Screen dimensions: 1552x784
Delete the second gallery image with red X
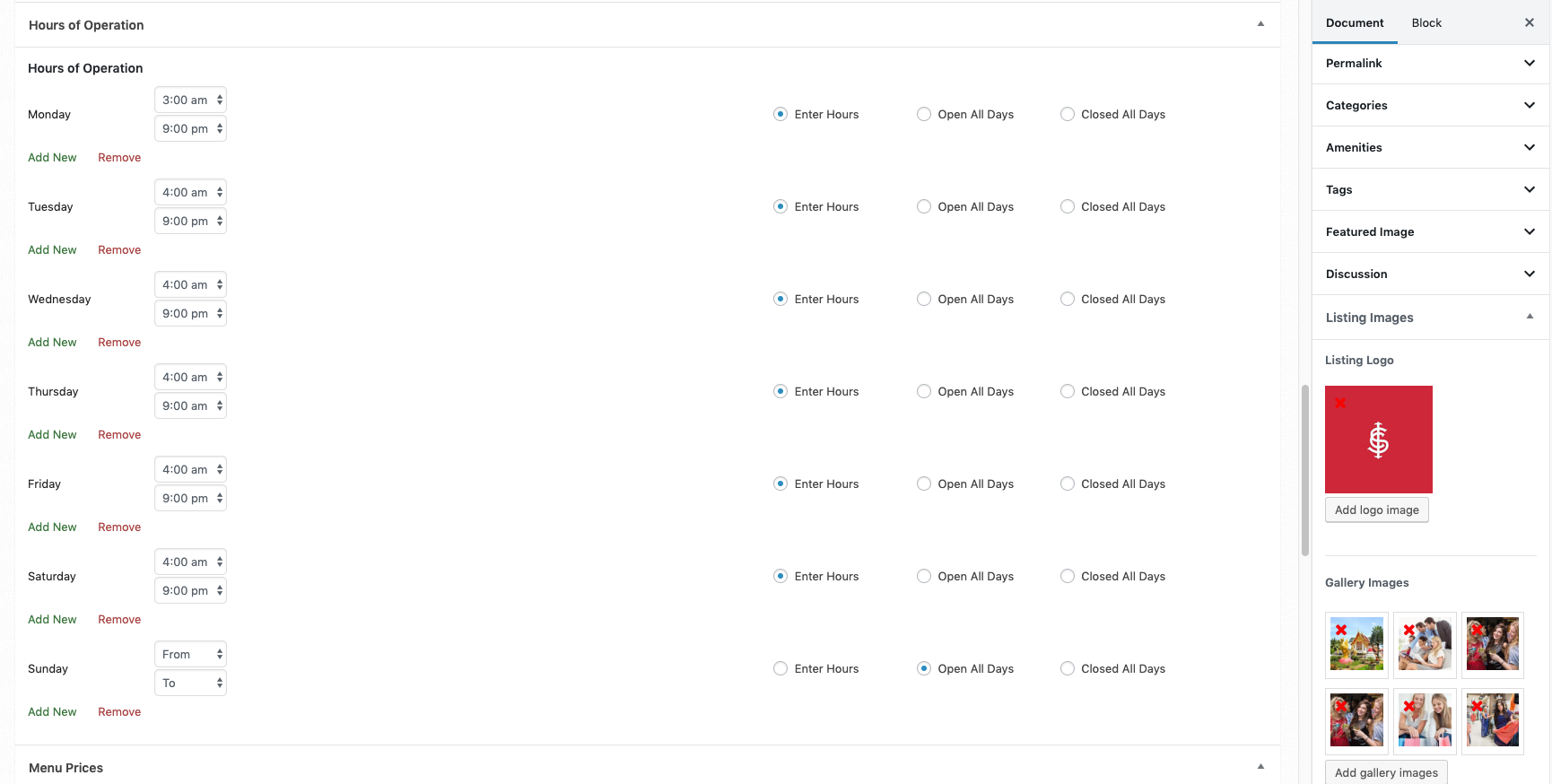pos(1408,630)
